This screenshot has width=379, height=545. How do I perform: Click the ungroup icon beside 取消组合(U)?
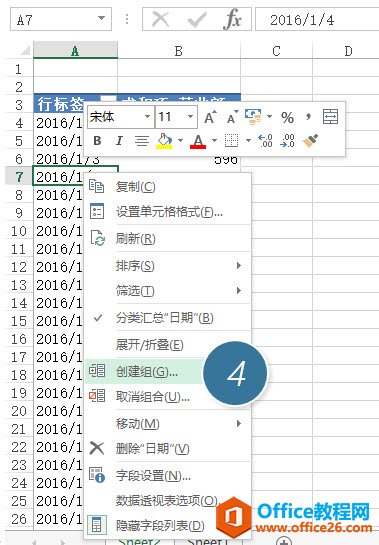(x=97, y=396)
